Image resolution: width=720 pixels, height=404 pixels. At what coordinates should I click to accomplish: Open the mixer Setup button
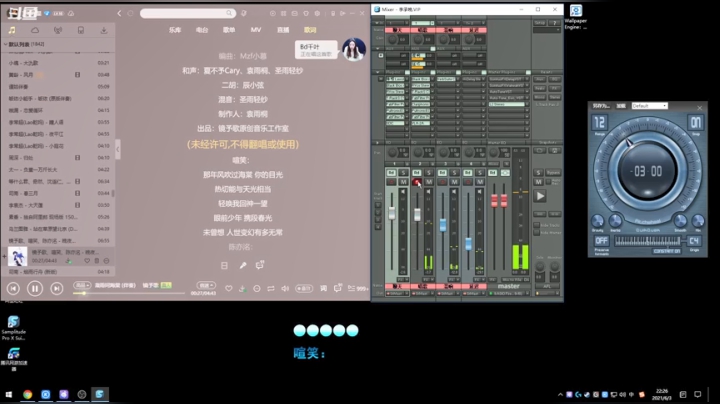pos(540,22)
